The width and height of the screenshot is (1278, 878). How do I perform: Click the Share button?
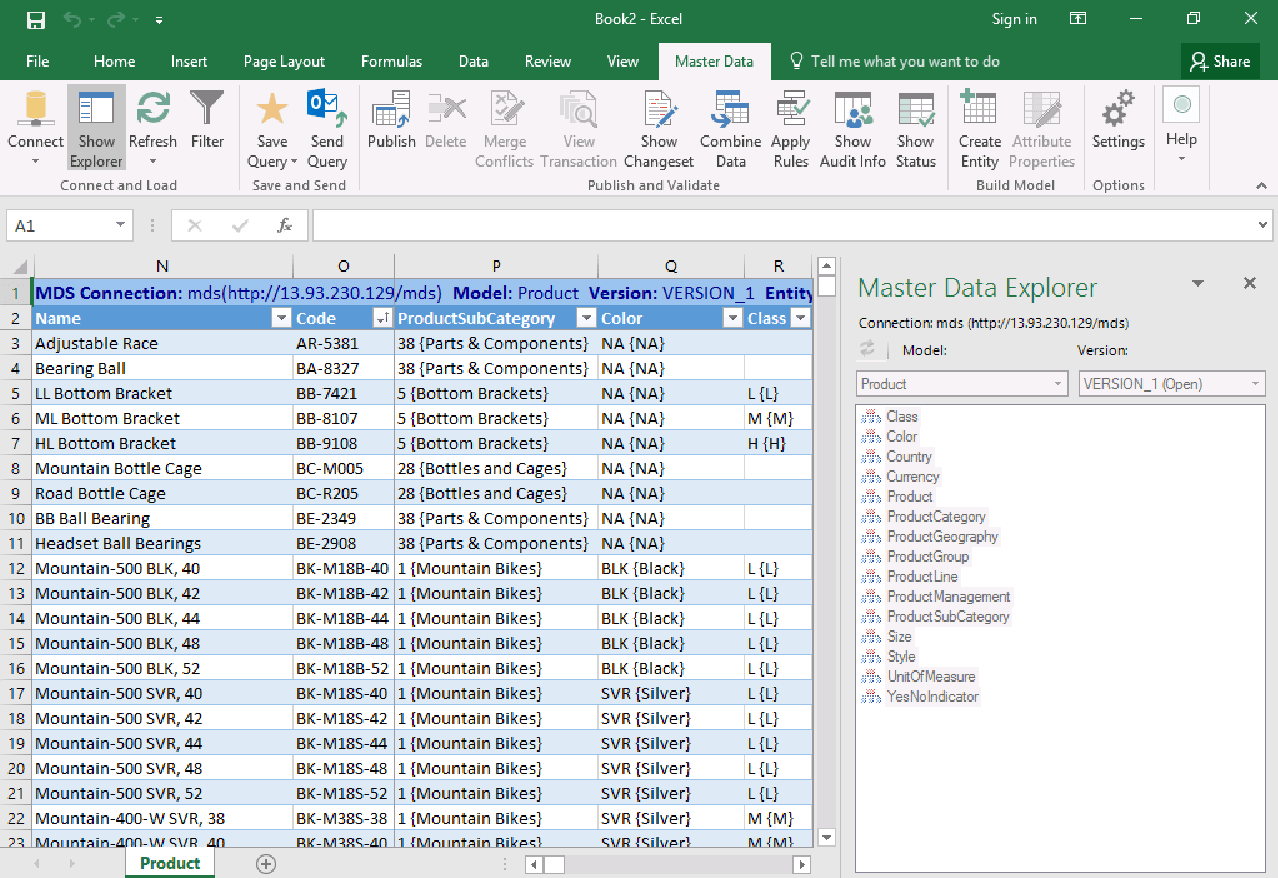[x=1220, y=61]
